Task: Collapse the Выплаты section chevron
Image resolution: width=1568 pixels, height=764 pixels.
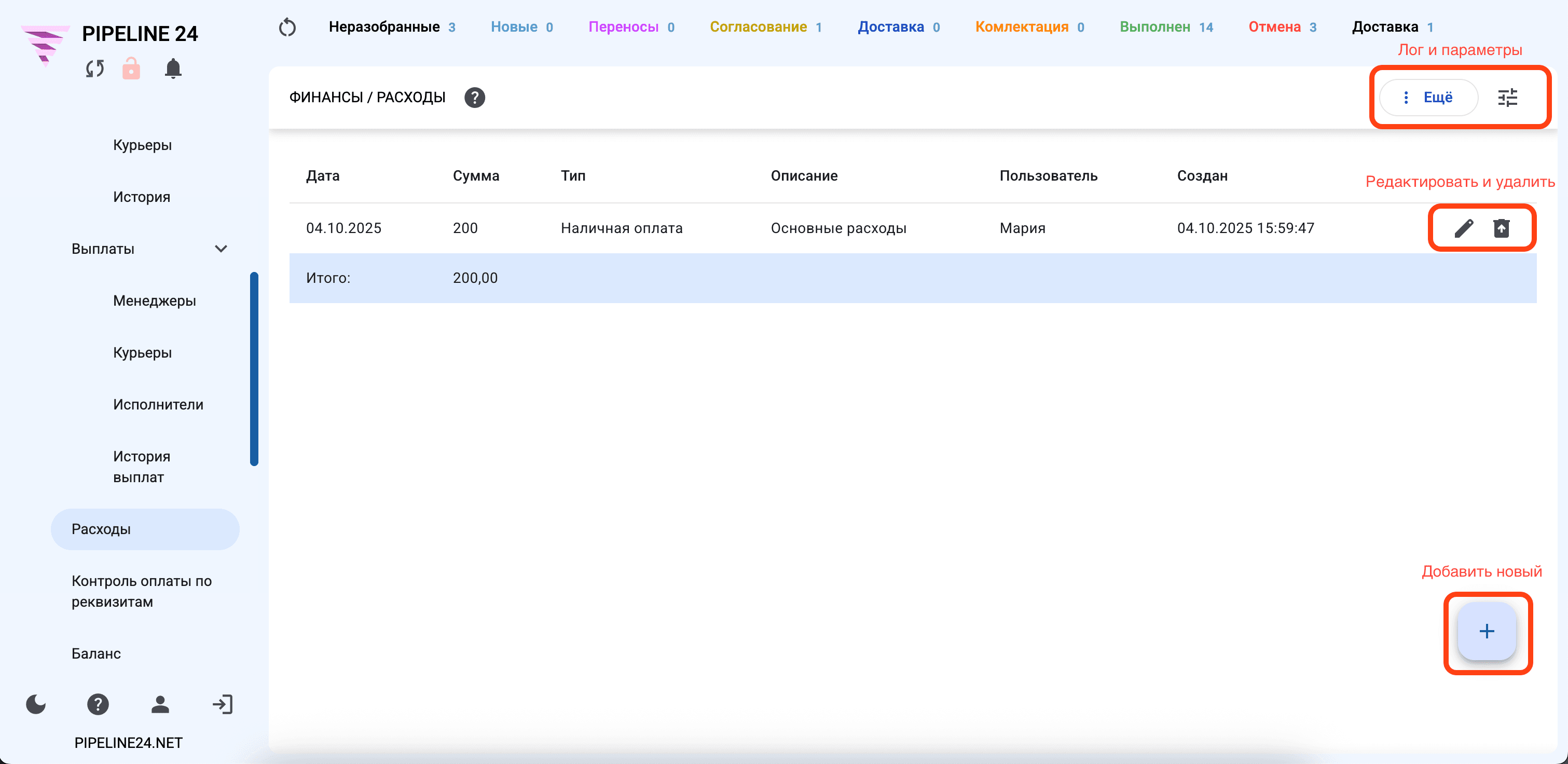Action: pos(221,249)
